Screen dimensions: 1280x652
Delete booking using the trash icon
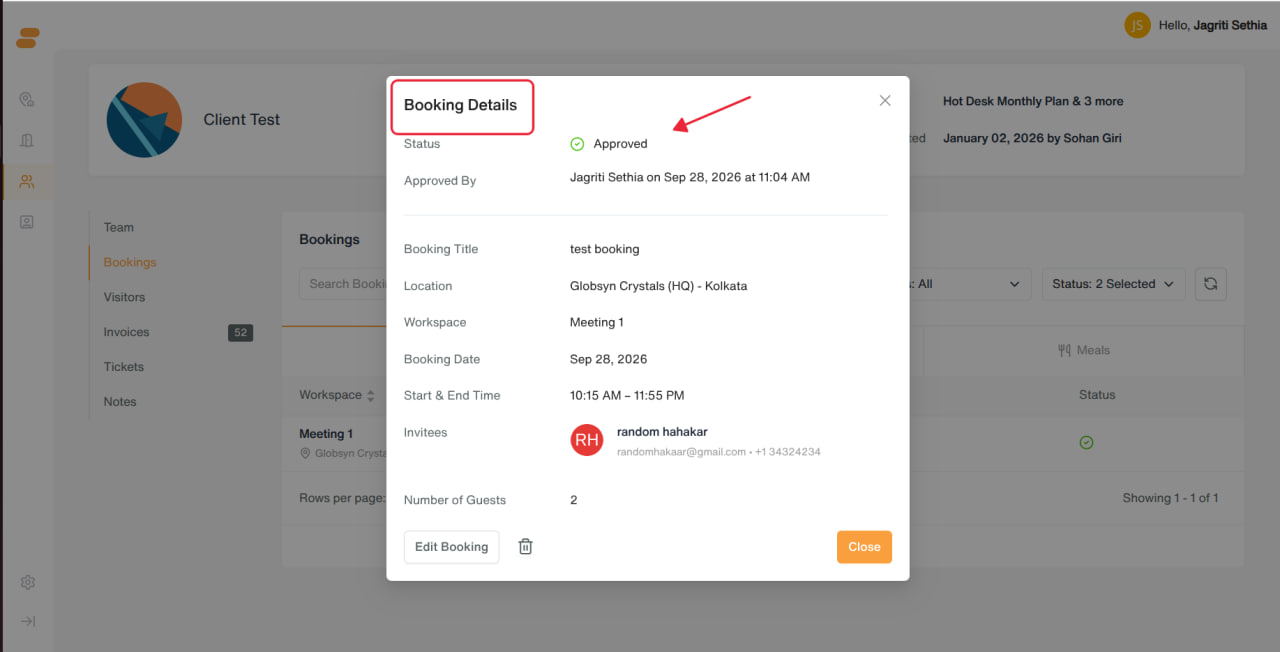pyautogui.click(x=525, y=547)
